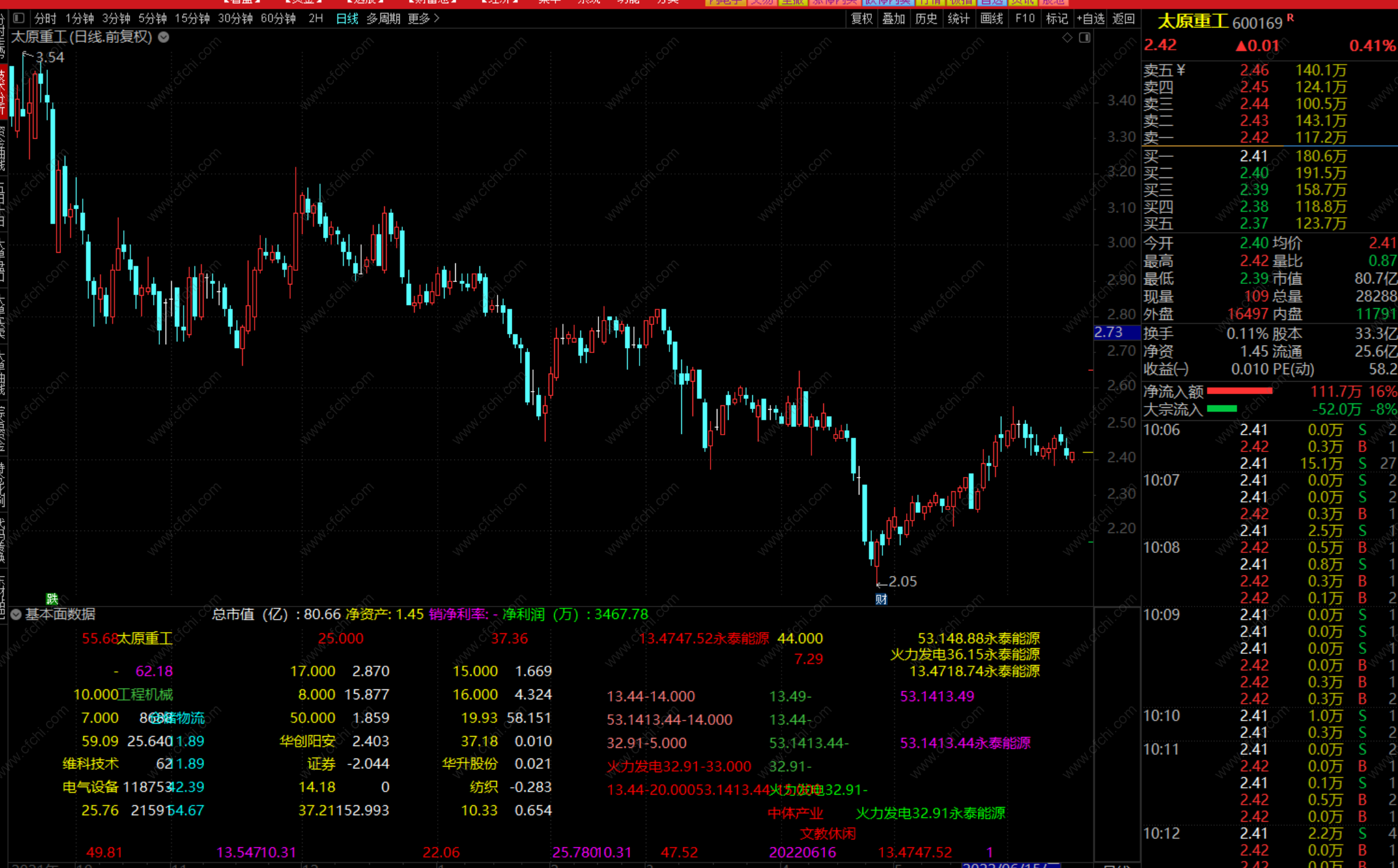Add the stock with the +自选 button
Viewport: 1398px width, 868px height.
[1090, 19]
